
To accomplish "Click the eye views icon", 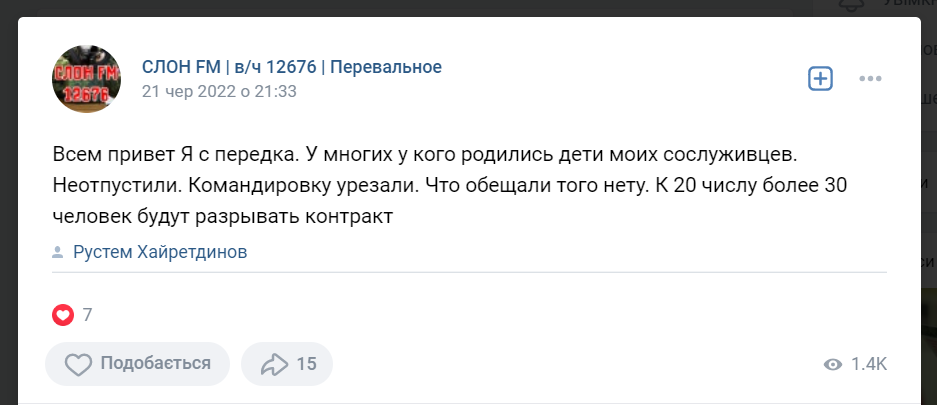I will [x=832, y=365].
